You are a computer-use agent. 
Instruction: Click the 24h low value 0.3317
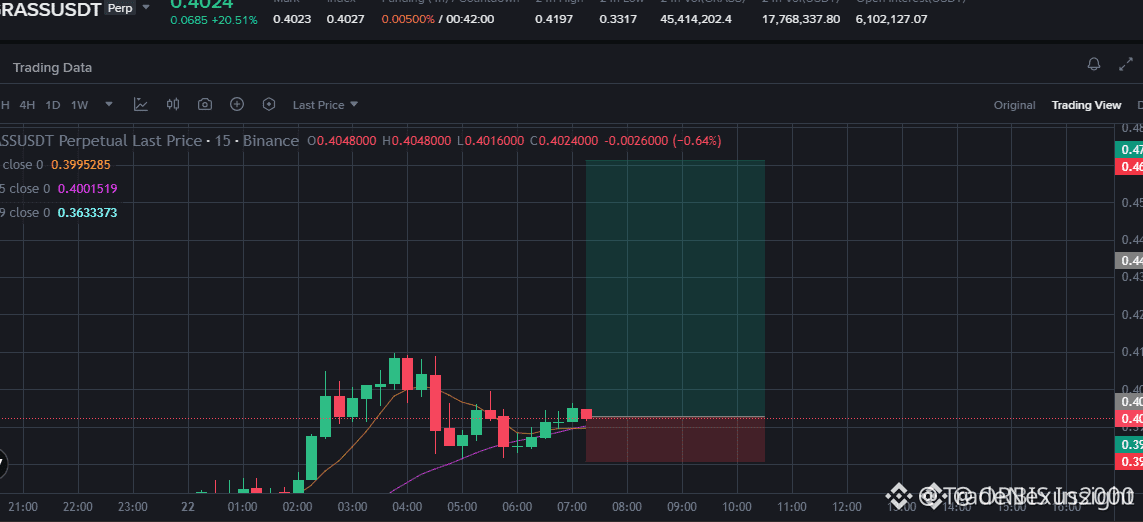[x=617, y=19]
